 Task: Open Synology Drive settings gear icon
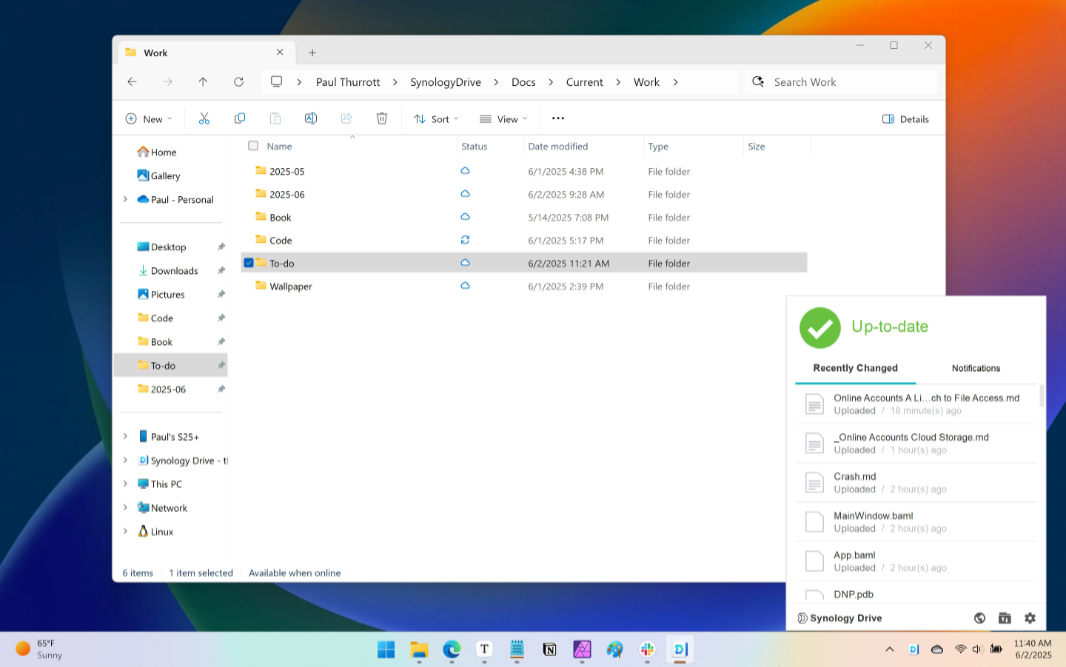tap(1030, 618)
